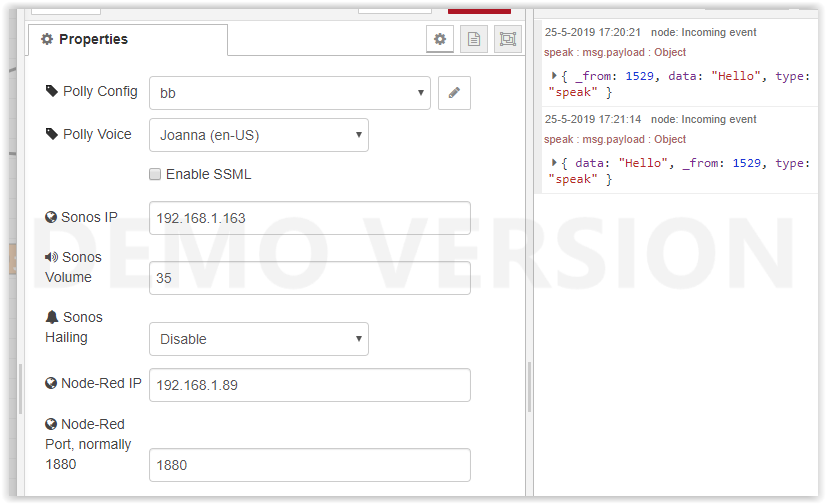826x504 pixels.
Task: Click the Polly Config label tag icon
Action: coord(52,91)
